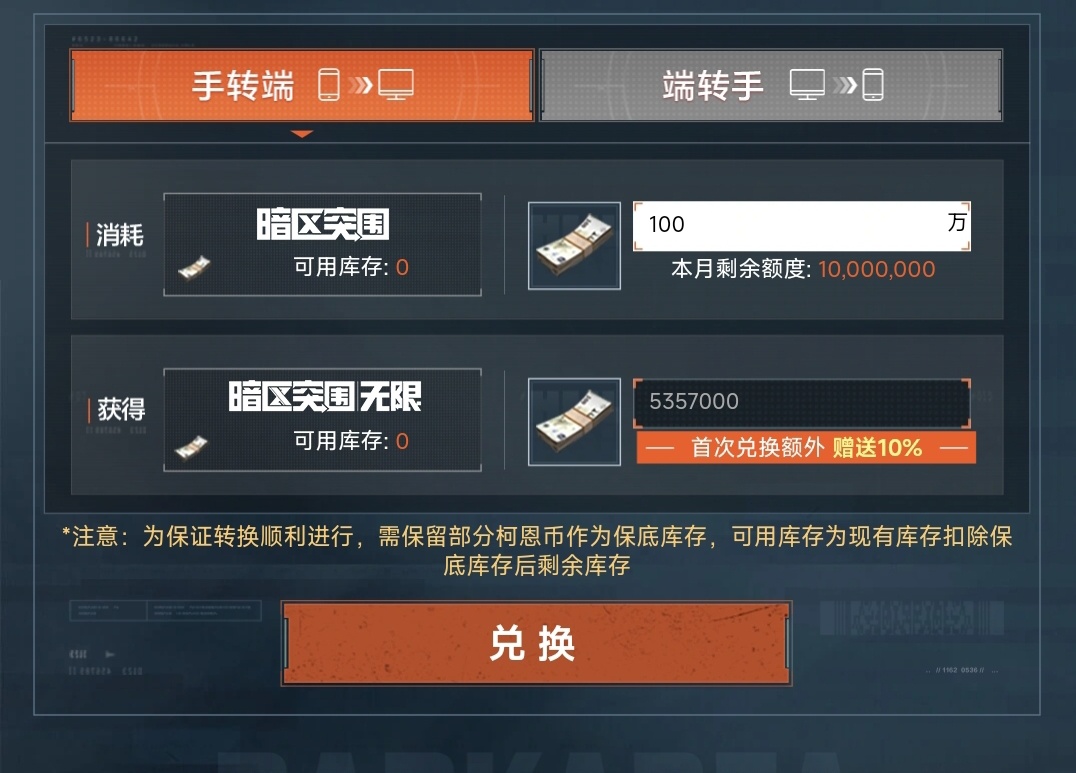
Task: Click the 暗区突围无限 game logo
Action: [325, 396]
